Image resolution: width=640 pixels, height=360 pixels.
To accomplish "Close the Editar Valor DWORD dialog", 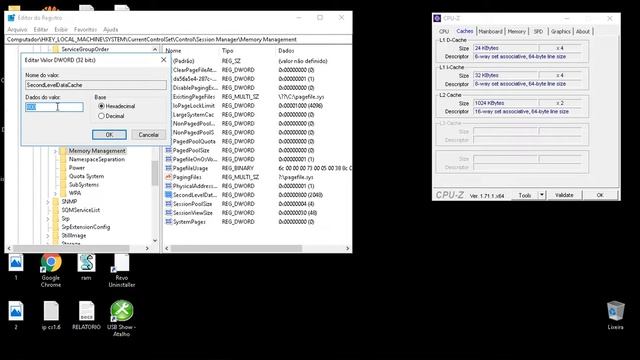I will (x=164, y=60).
